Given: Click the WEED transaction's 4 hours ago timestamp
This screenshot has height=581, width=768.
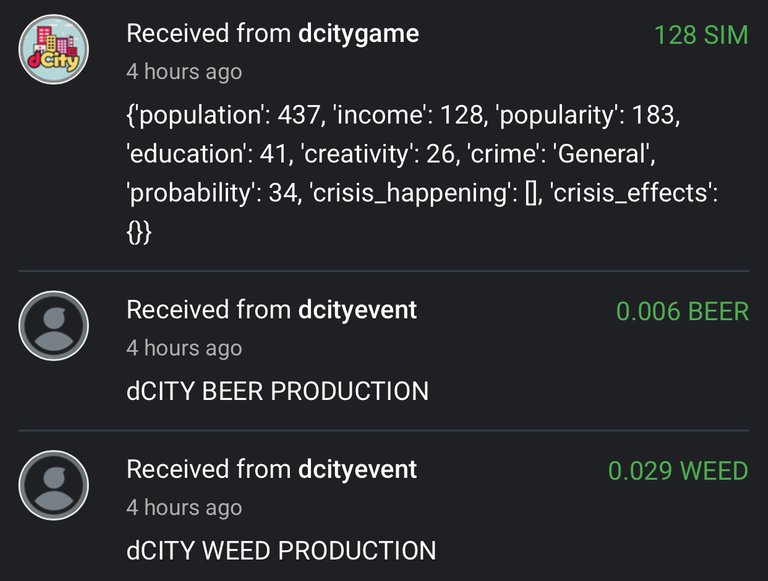Looking at the screenshot, I should click(x=184, y=508).
